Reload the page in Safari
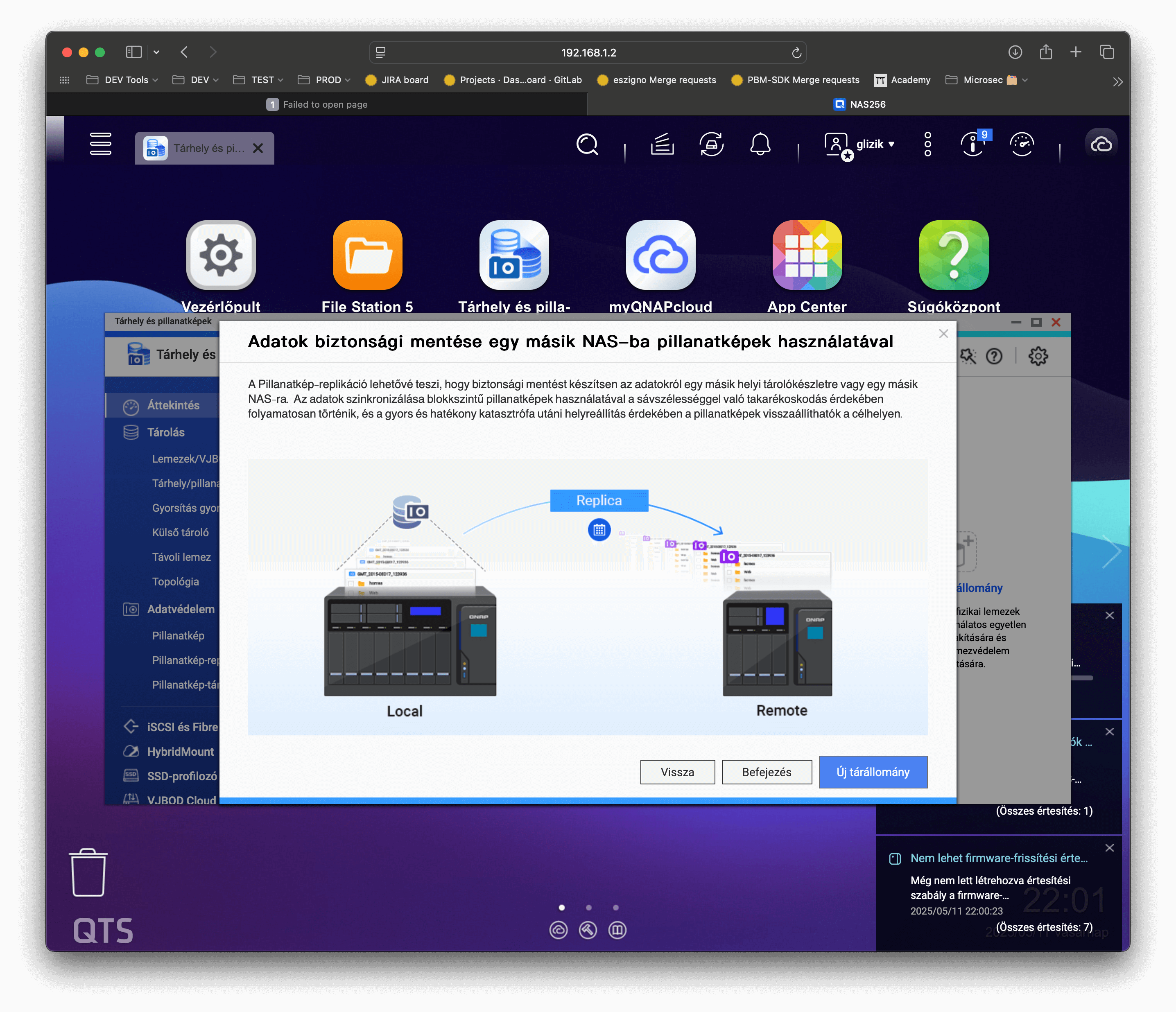This screenshot has width=1176, height=1012. pyautogui.click(x=796, y=52)
